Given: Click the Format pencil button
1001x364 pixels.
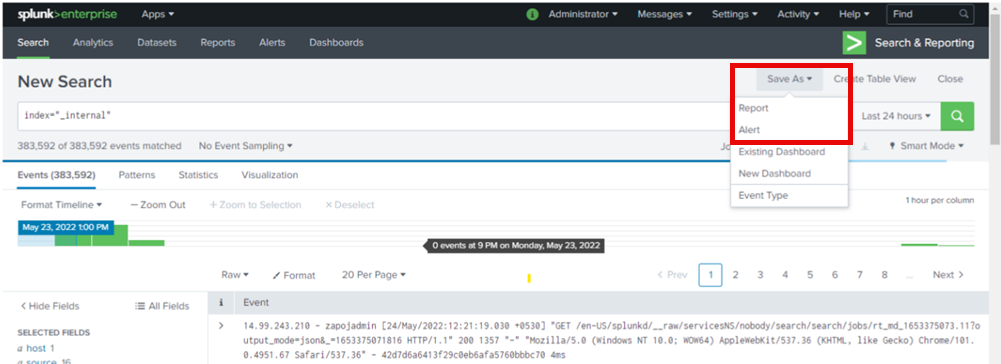Looking at the screenshot, I should pos(294,275).
